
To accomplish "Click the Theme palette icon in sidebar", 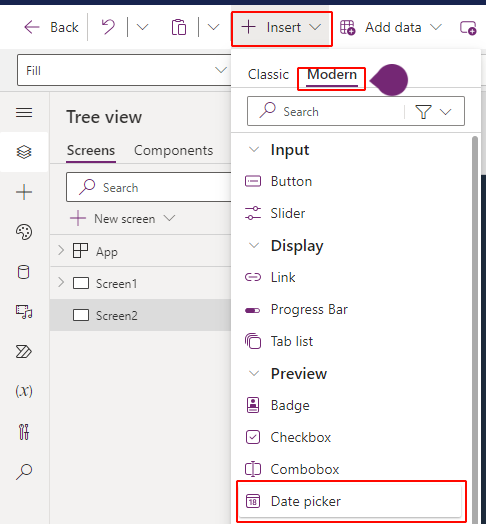I will 24,232.
